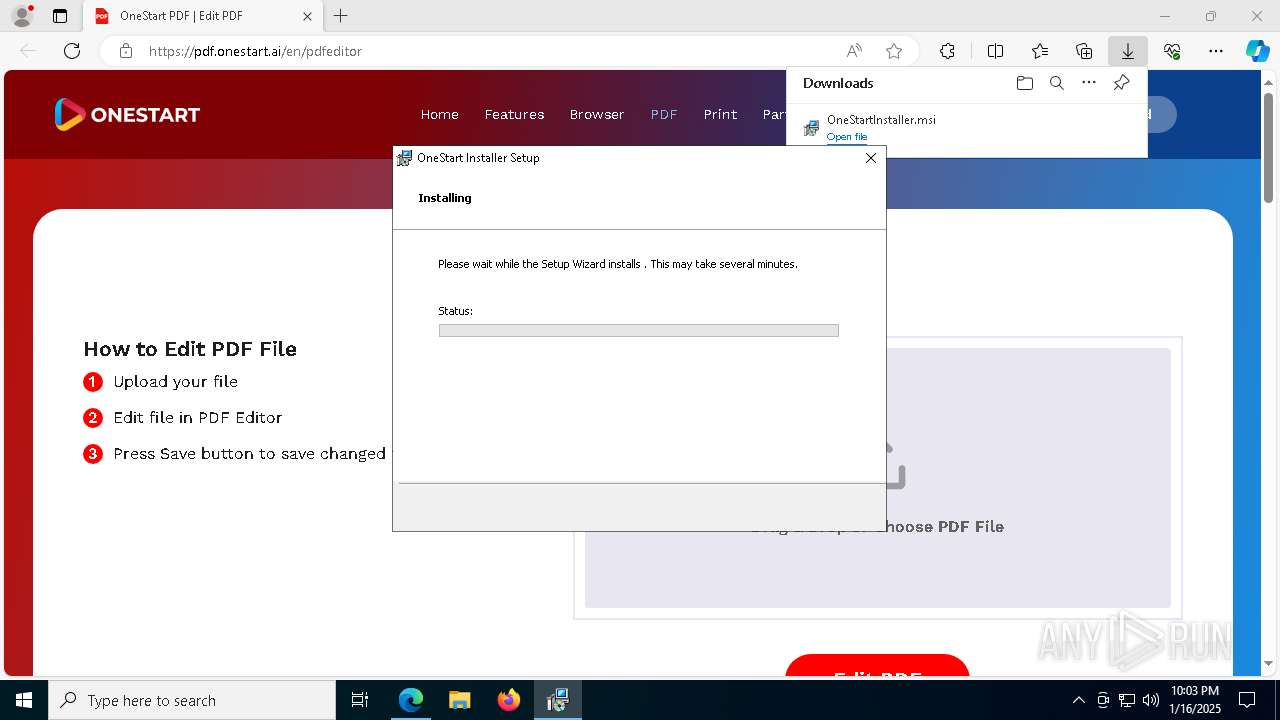This screenshot has width=1280, height=720.
Task: Open the tab actions menu icon
Action: (x=60, y=16)
